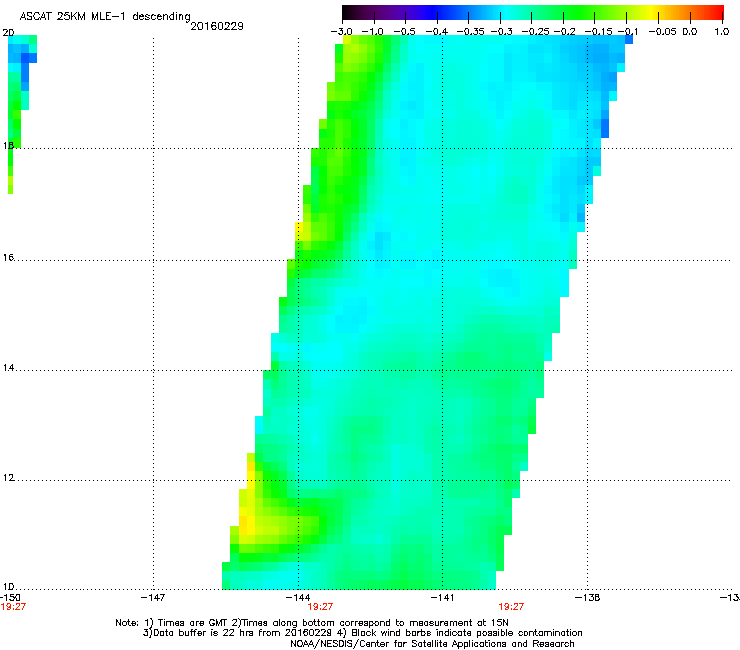Click the colorbar label -0.25
Image resolution: width=740 pixels, height=650 pixels.
(535, 32)
